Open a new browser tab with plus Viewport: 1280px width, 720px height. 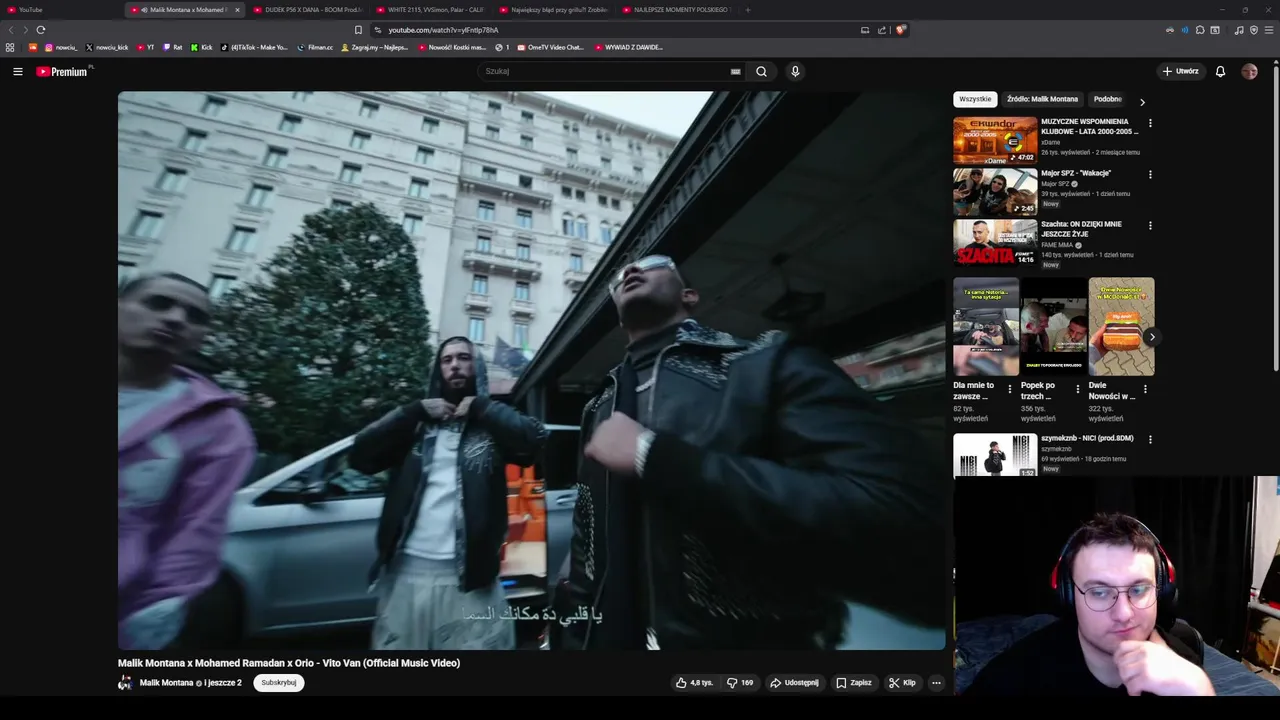pos(748,10)
